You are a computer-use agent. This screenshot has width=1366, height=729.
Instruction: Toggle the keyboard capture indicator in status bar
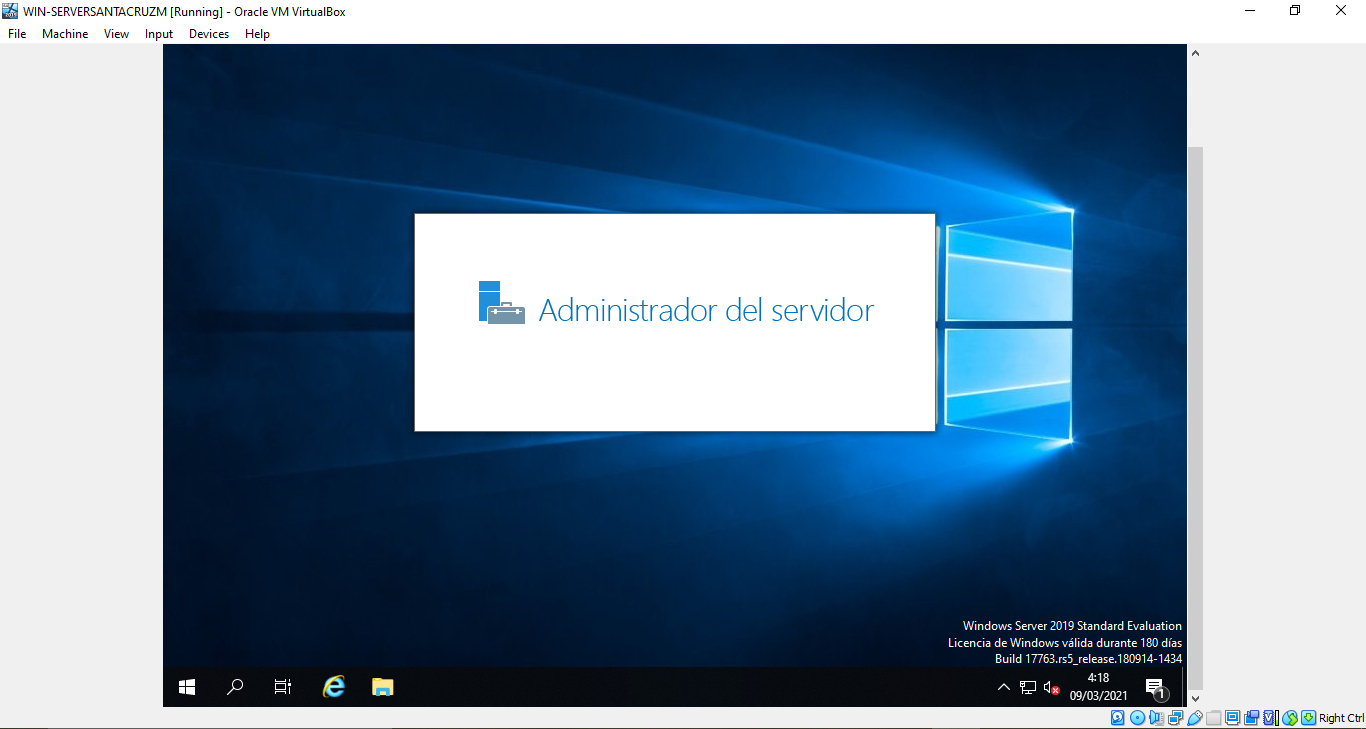[x=1309, y=717]
